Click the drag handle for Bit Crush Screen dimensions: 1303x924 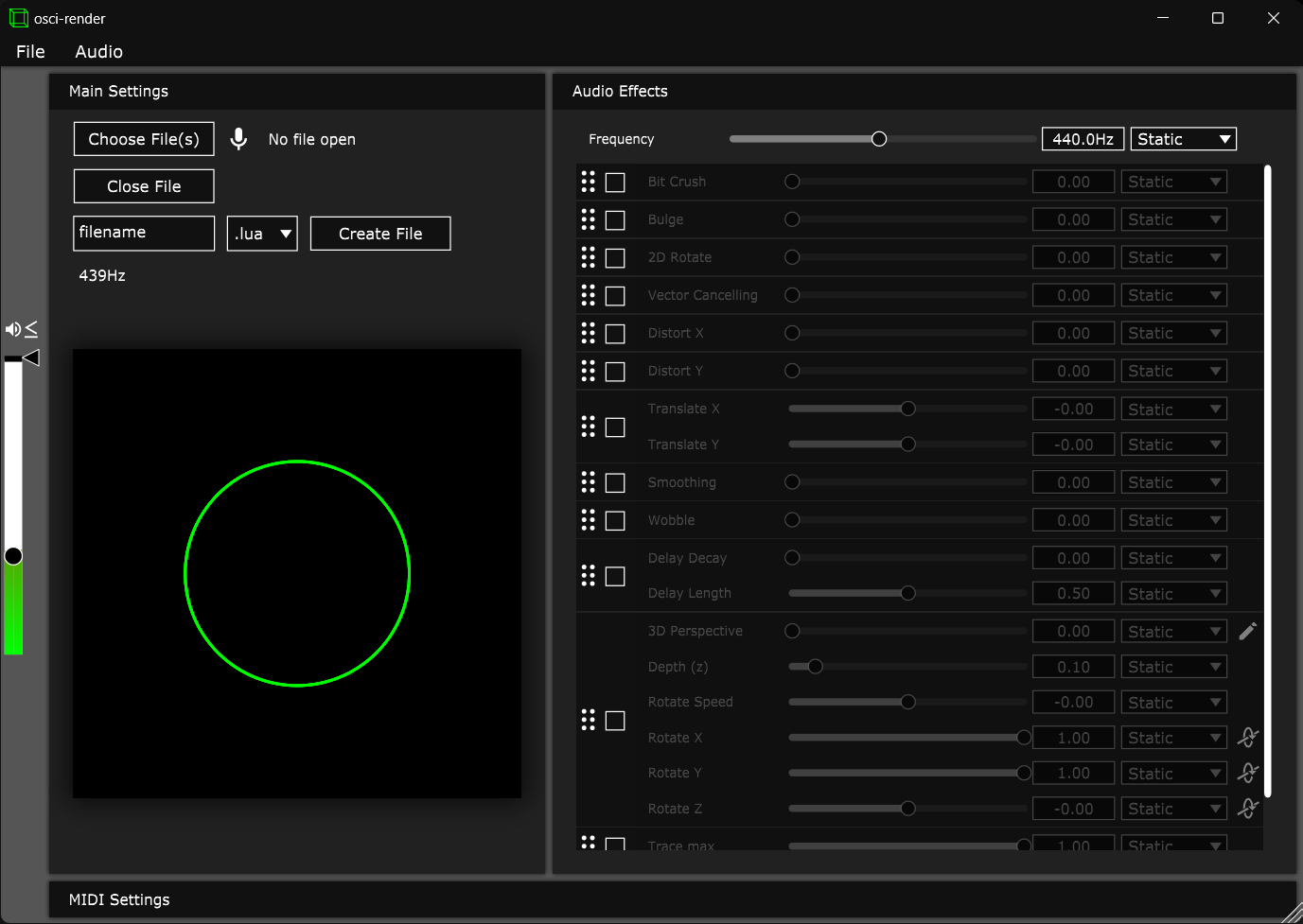[589, 182]
